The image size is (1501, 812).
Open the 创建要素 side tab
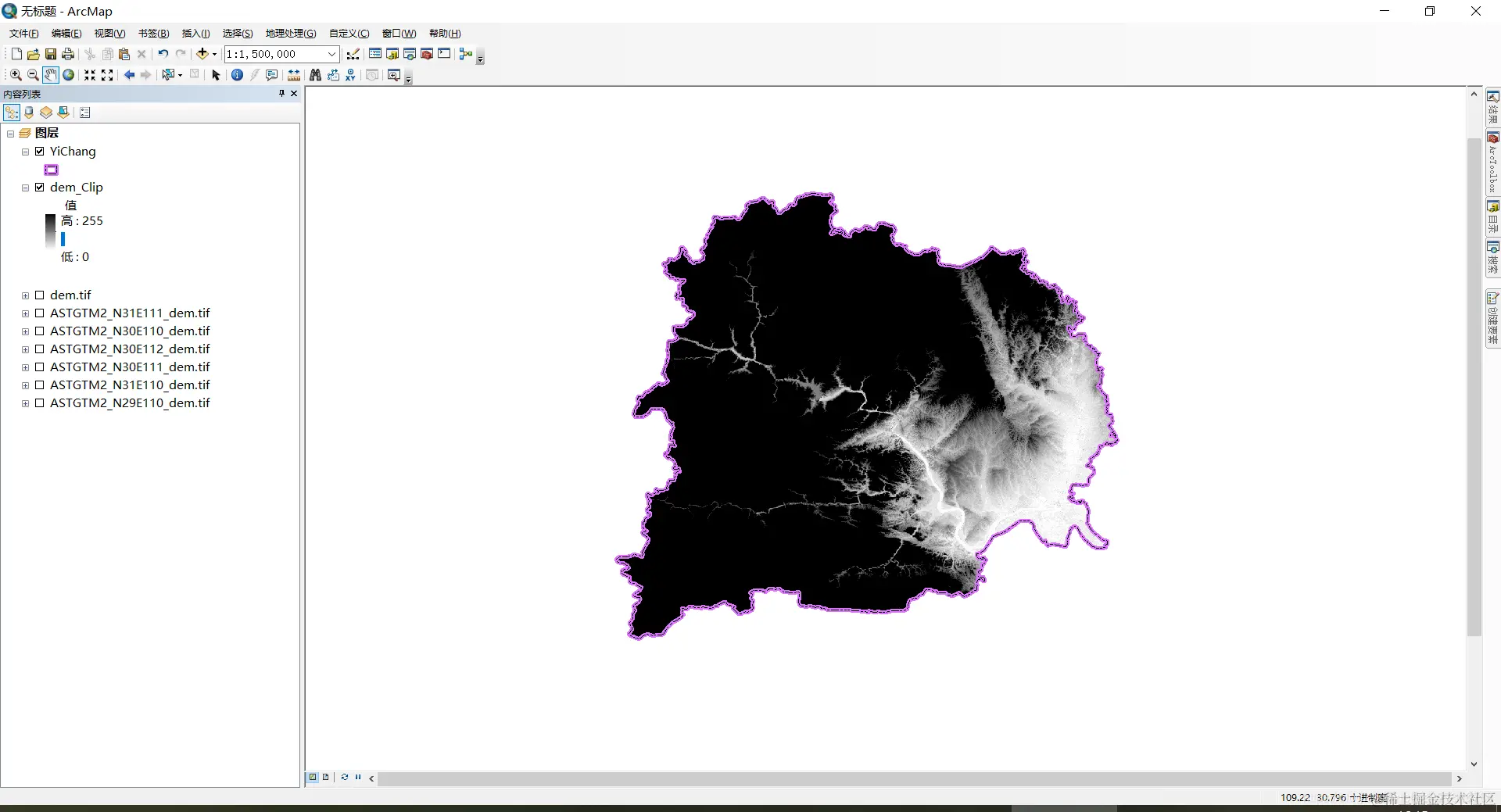(x=1493, y=318)
